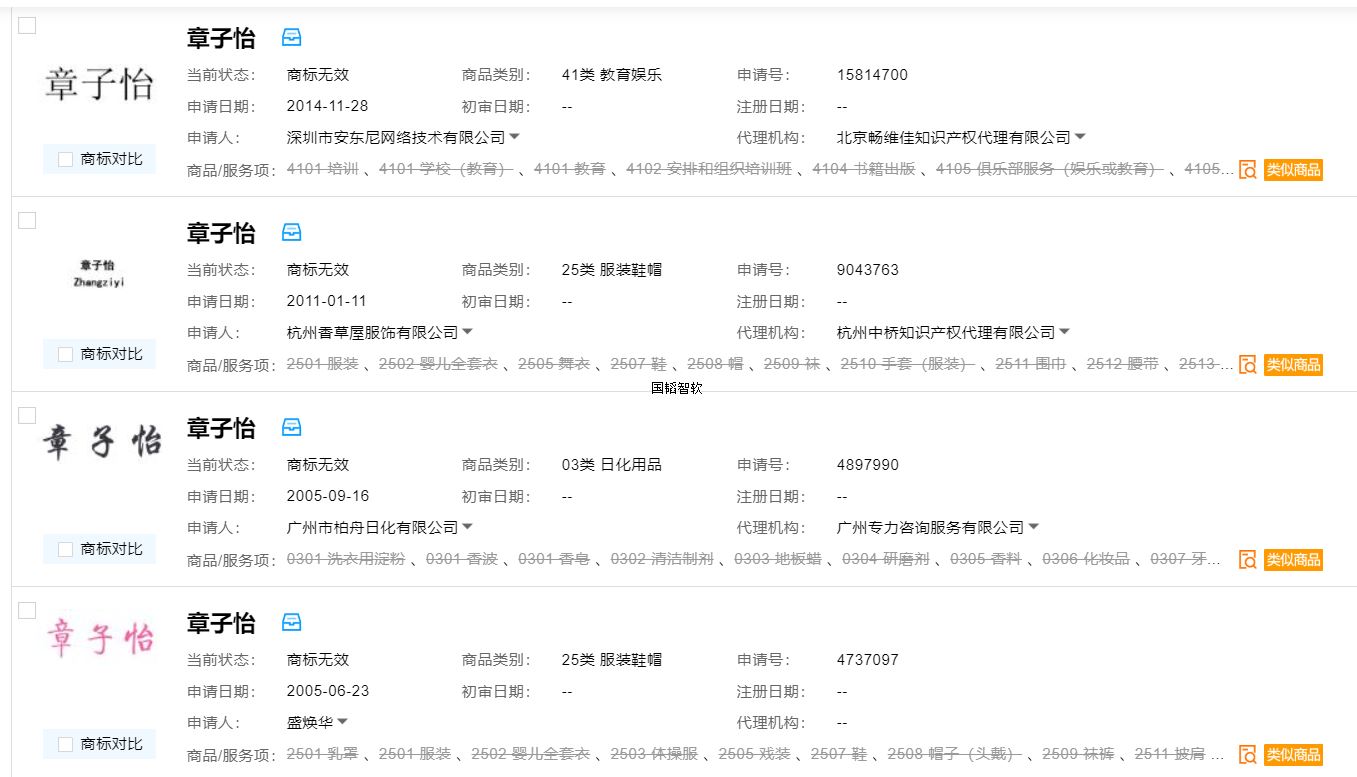Expand applicant 盛焕华 dropdown arrow
1357x777 pixels.
pos(342,722)
